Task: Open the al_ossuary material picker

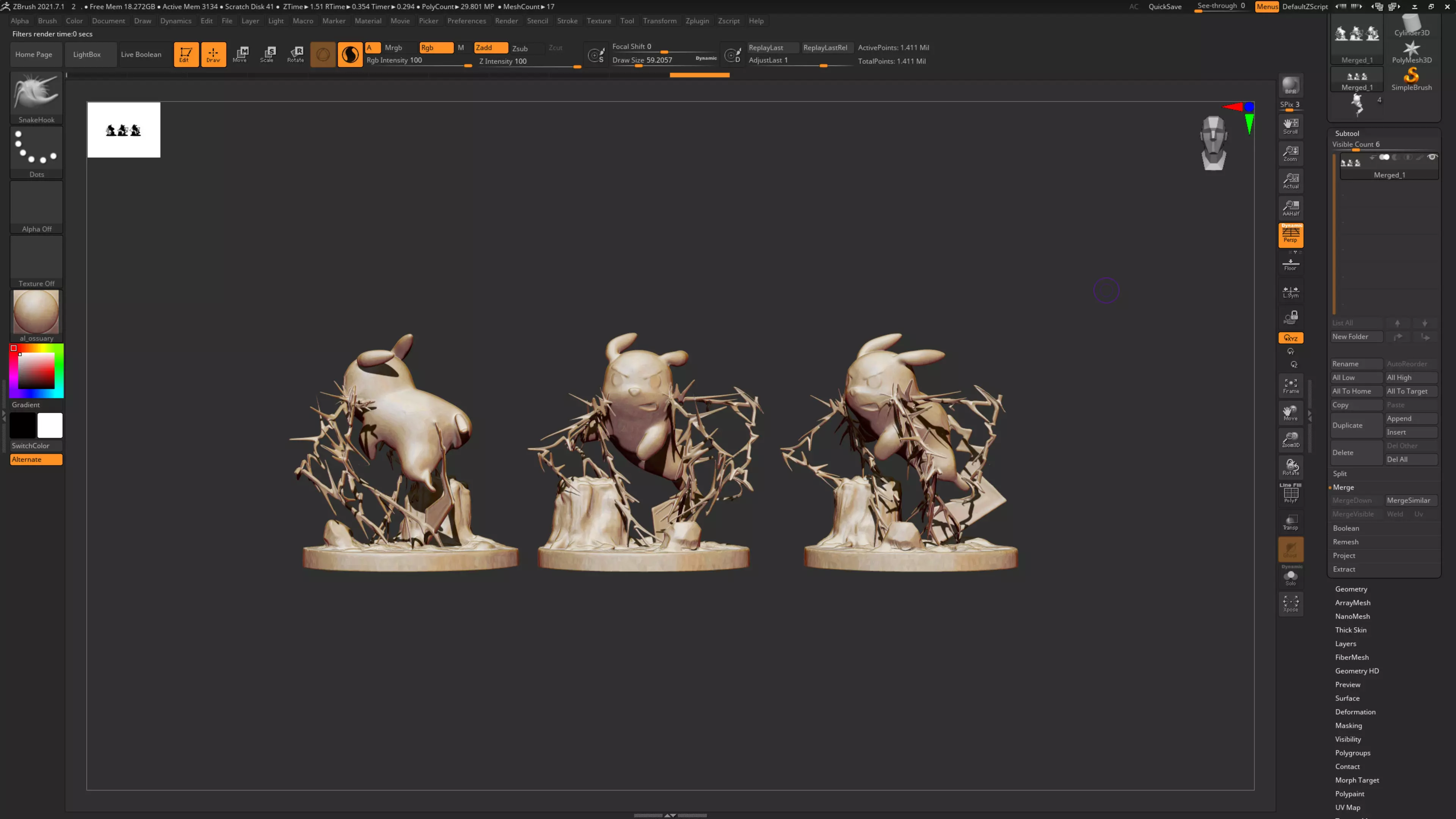Action: 36,316
